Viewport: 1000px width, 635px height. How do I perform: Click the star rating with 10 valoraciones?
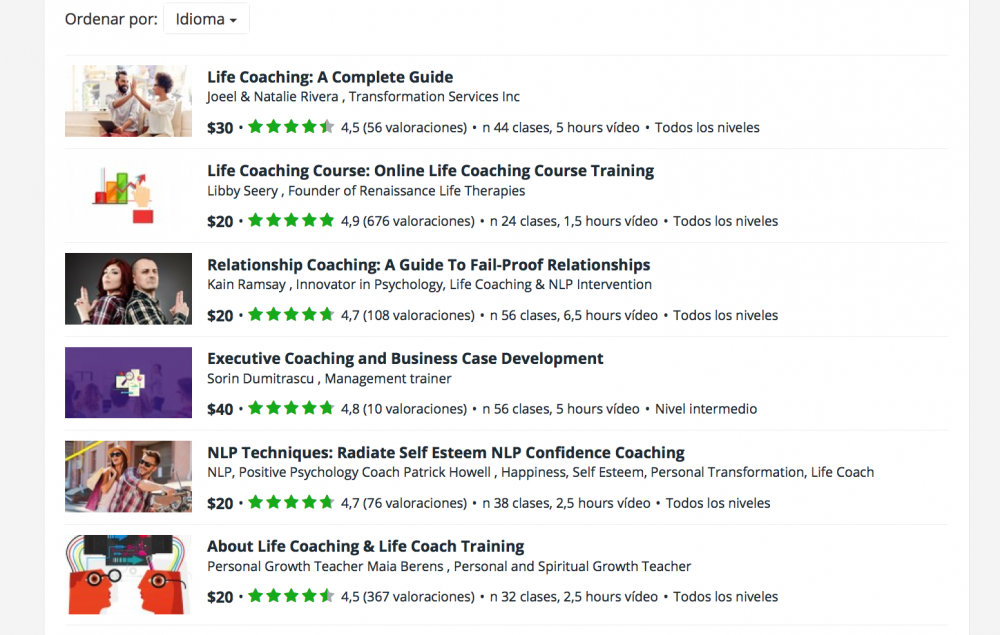291,408
